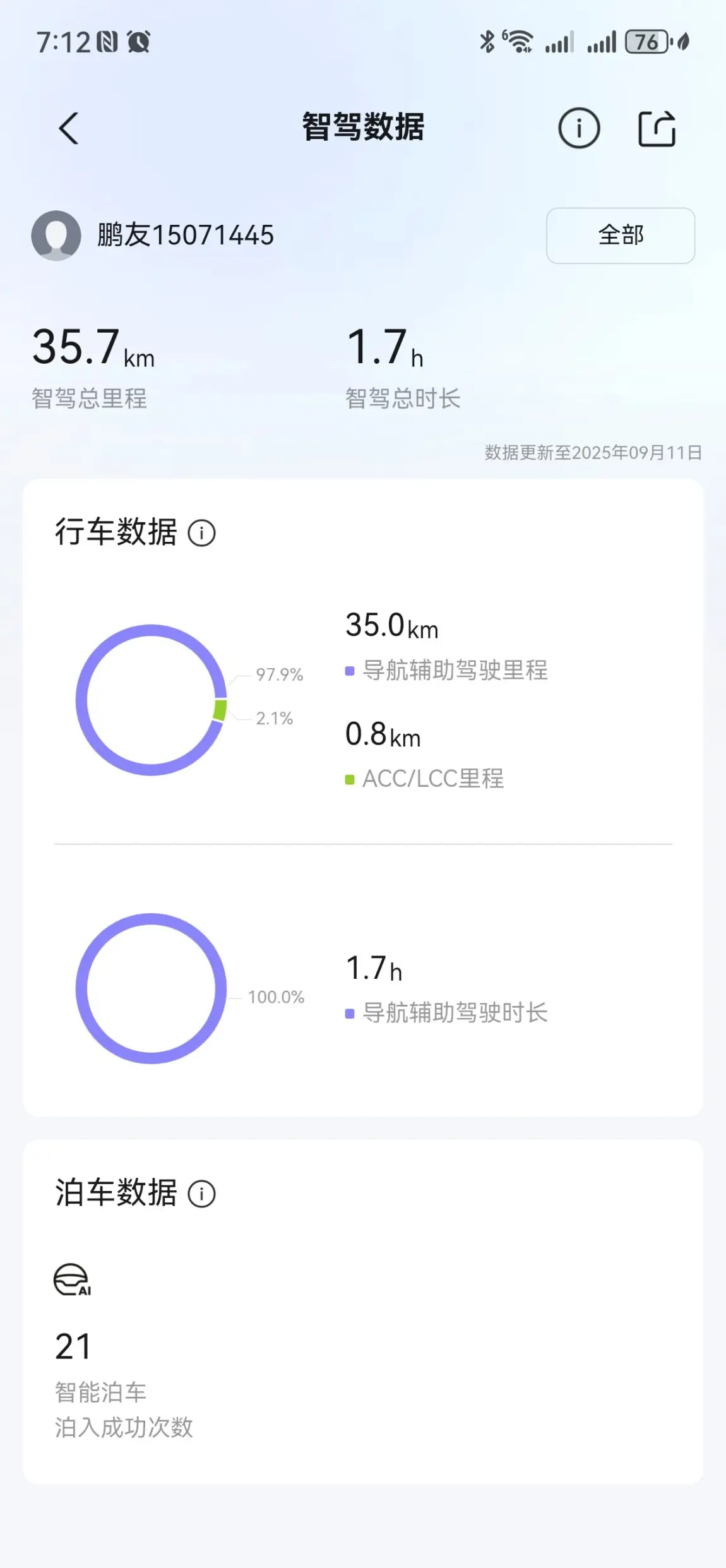Screen dimensions: 726x1568
Task: Tap the AI smart parking icon
Action: coord(72,1280)
